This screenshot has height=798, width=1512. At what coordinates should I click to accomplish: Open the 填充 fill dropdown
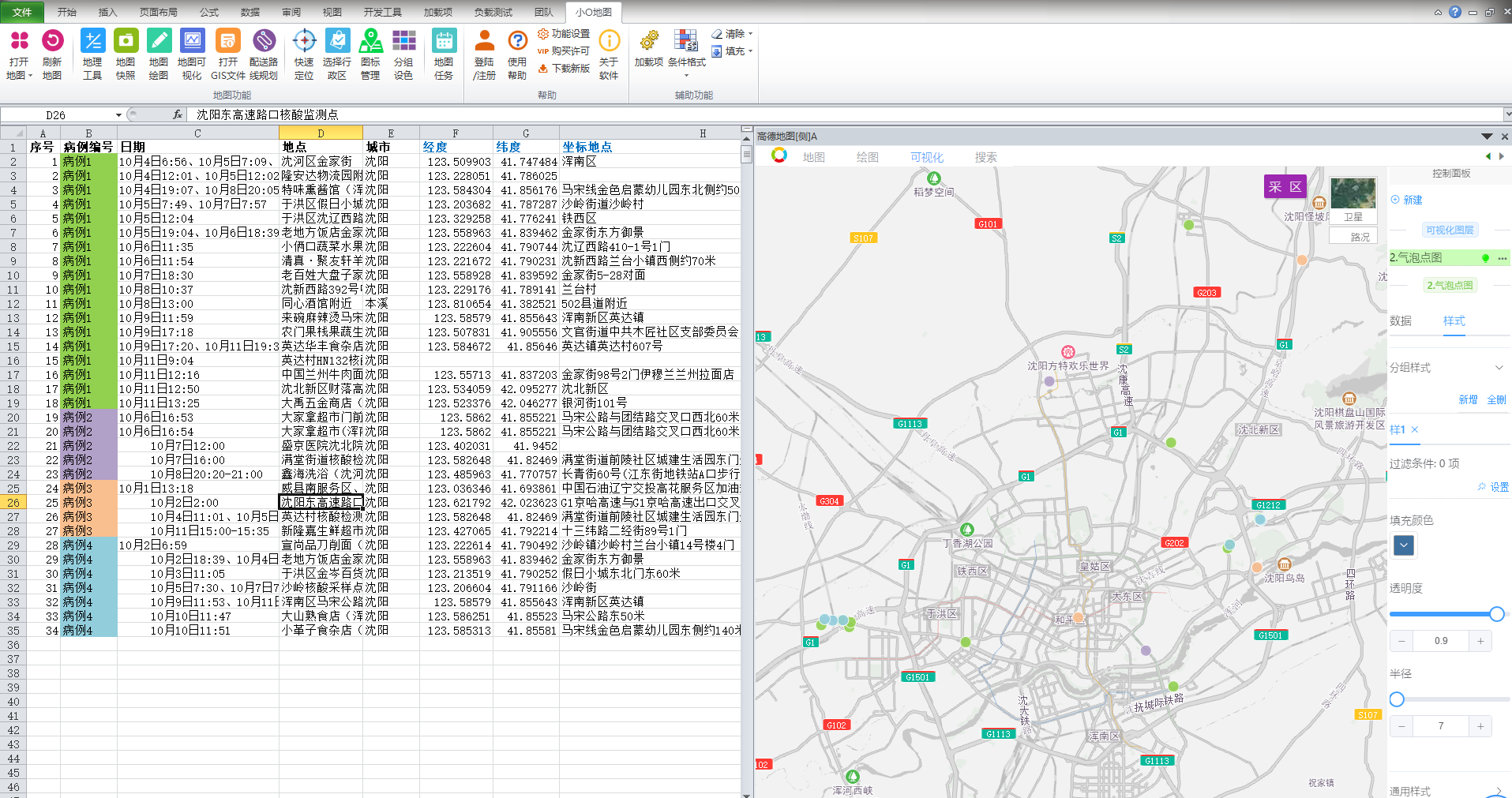click(x=732, y=51)
